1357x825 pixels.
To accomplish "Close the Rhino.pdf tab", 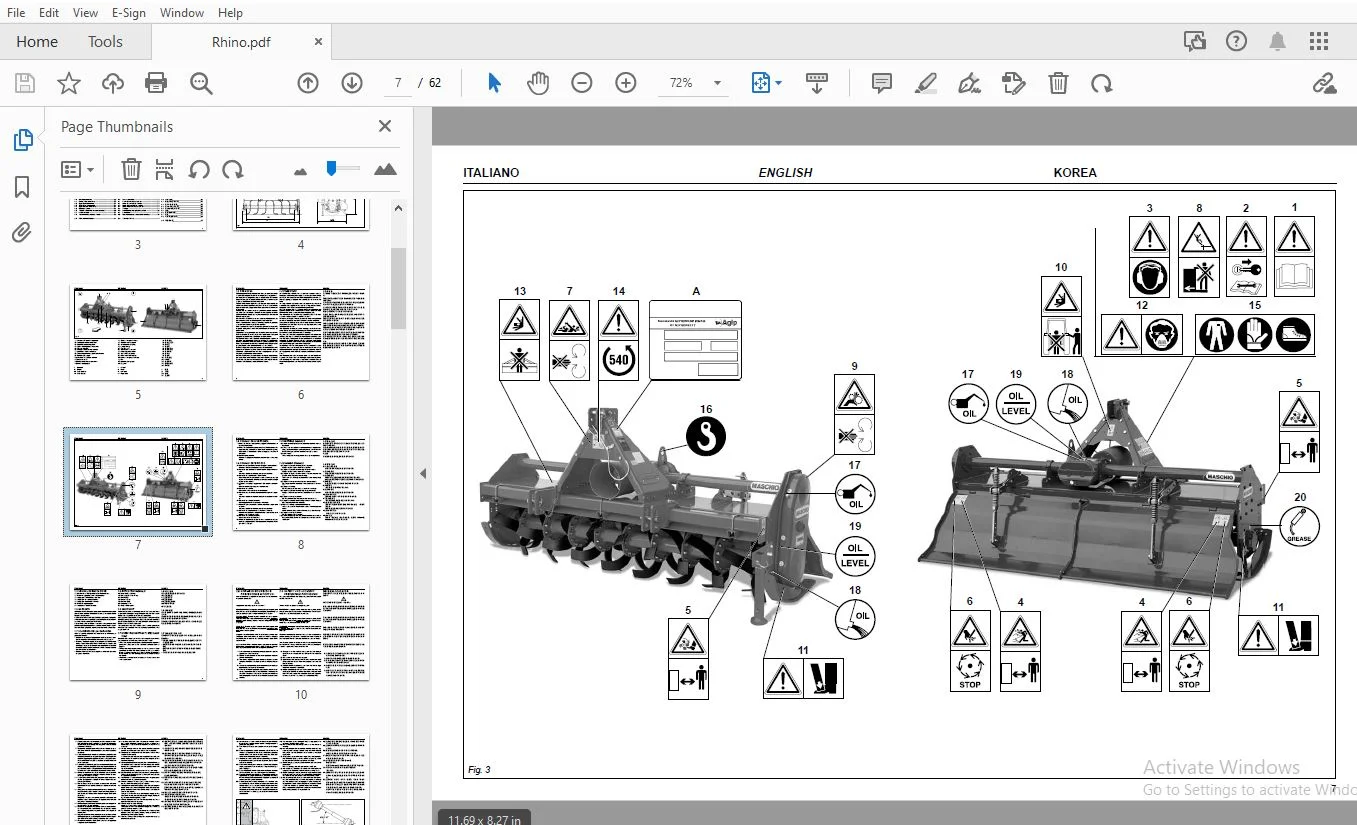I will click(x=319, y=41).
